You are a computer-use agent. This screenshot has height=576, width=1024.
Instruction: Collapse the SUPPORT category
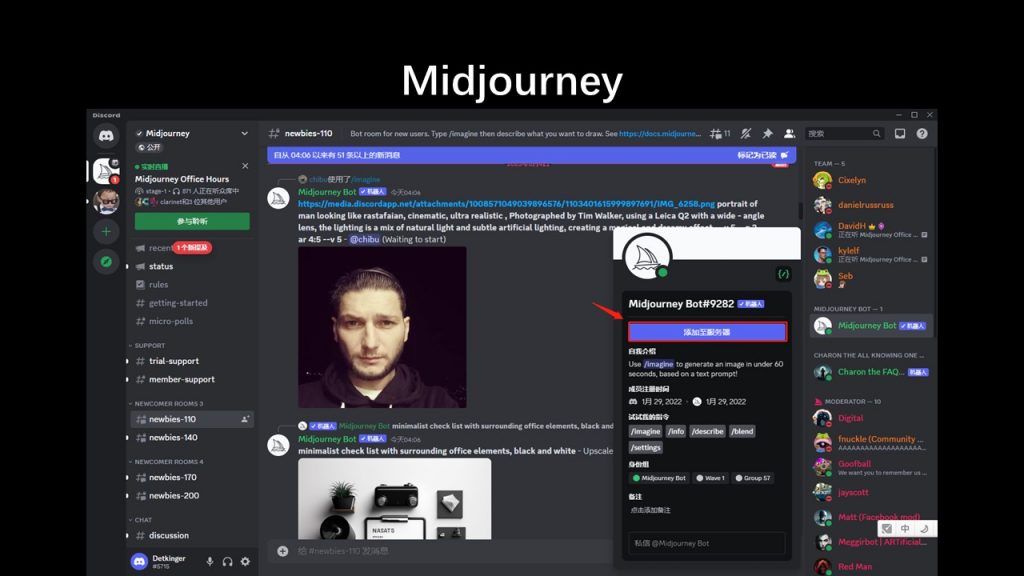point(150,345)
